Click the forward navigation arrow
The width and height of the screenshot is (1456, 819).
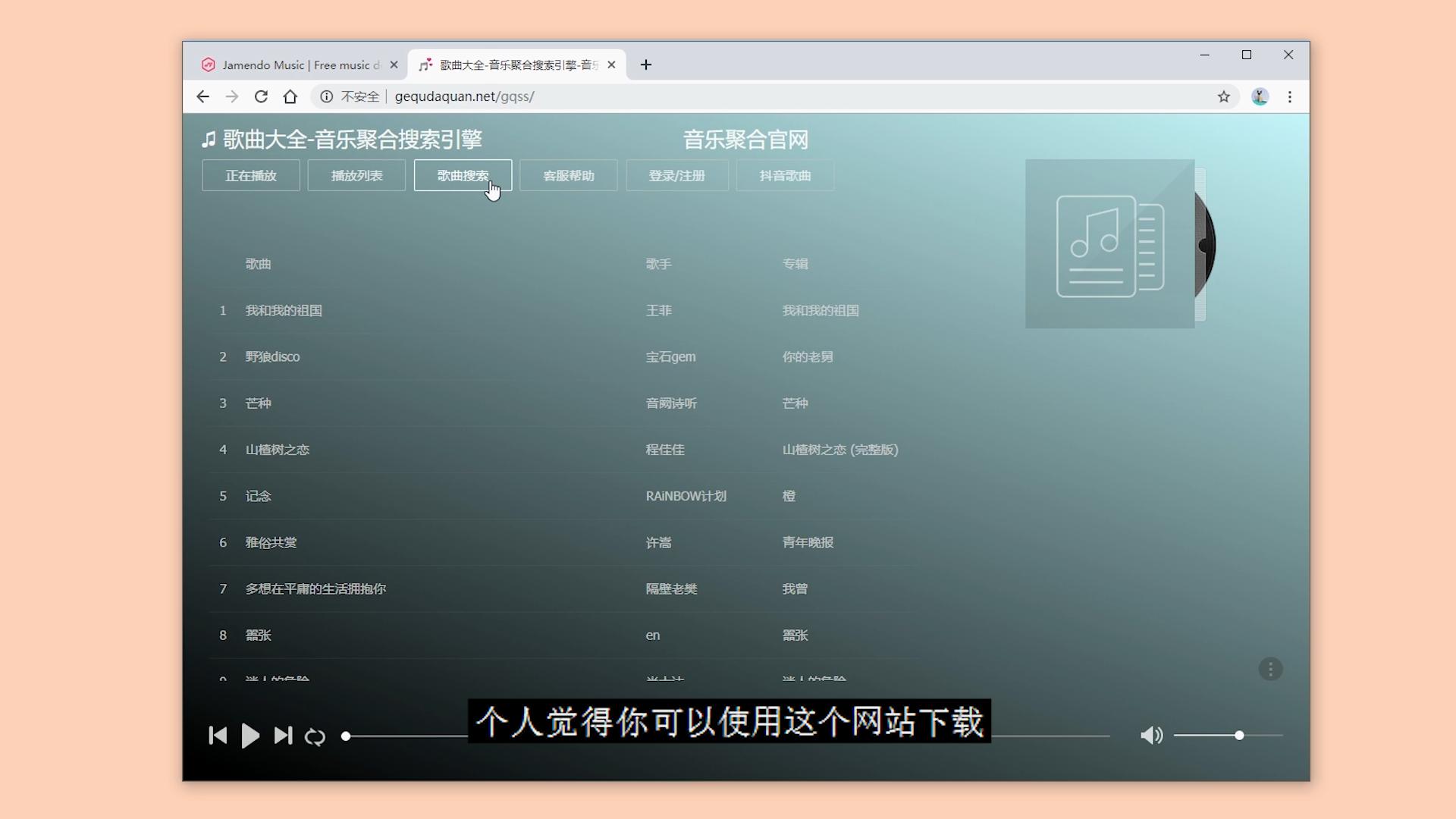pos(231,96)
